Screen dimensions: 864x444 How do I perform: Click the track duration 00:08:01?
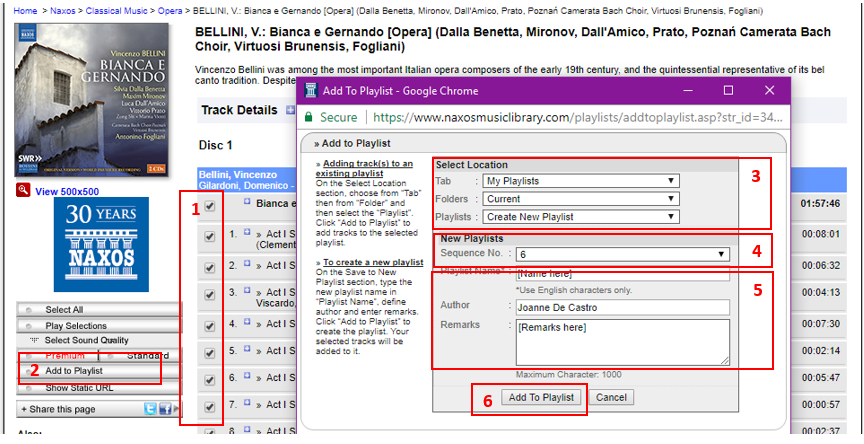coord(821,234)
